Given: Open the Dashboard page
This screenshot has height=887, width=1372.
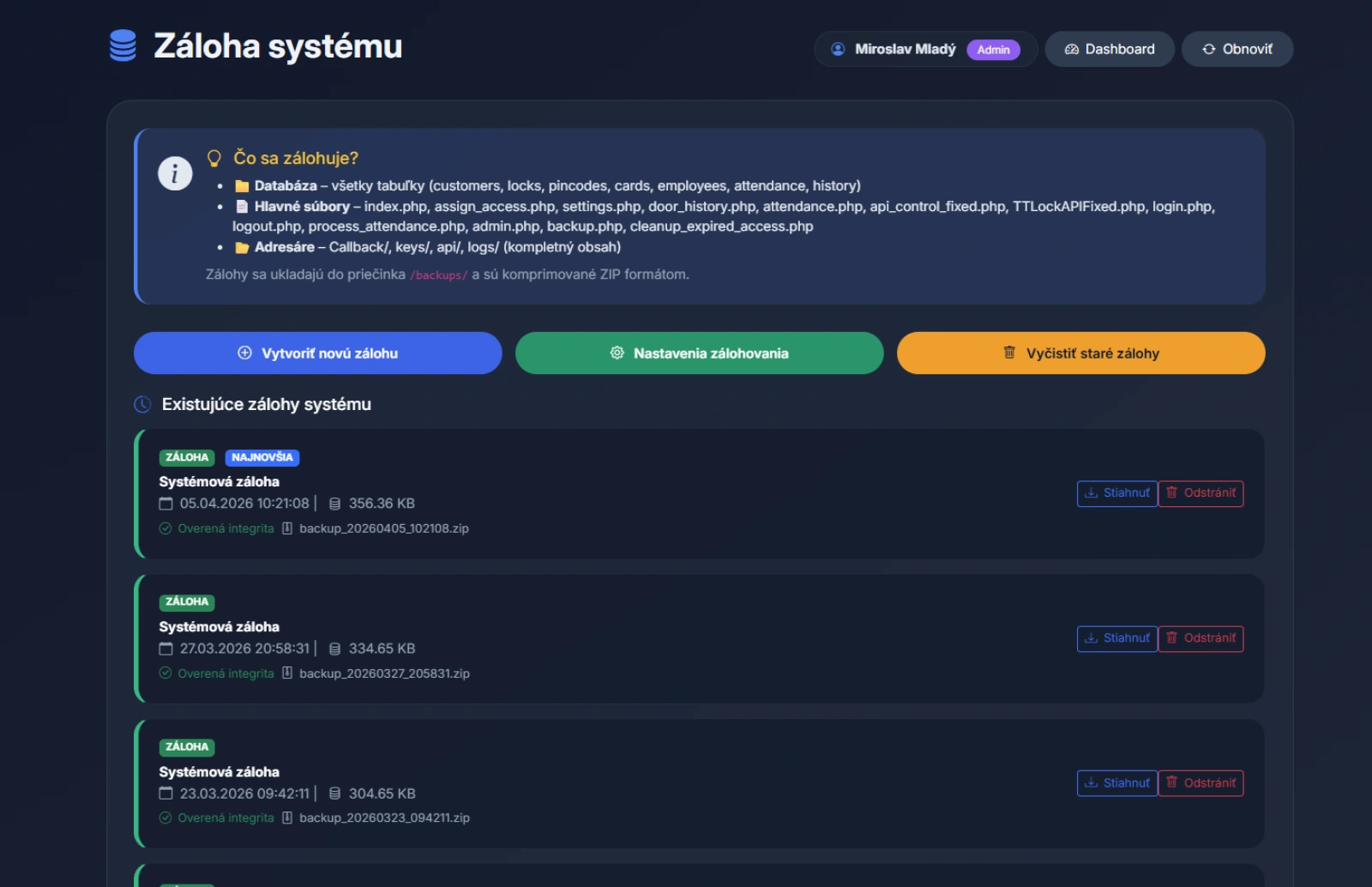Looking at the screenshot, I should coord(1109,50).
